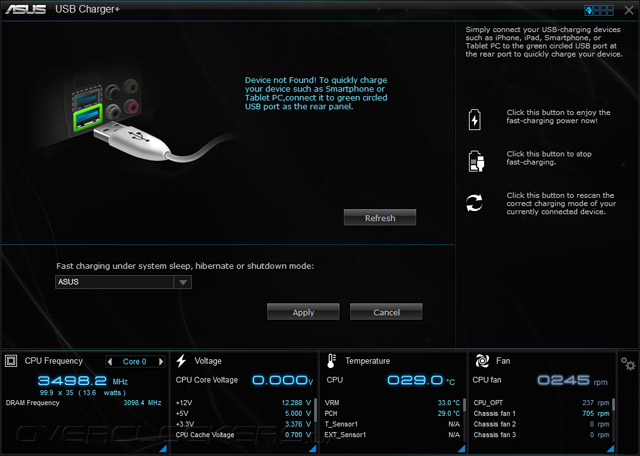Click the Chassis fan 3 row
Screen dimensions: 640x456
click(x=541, y=435)
